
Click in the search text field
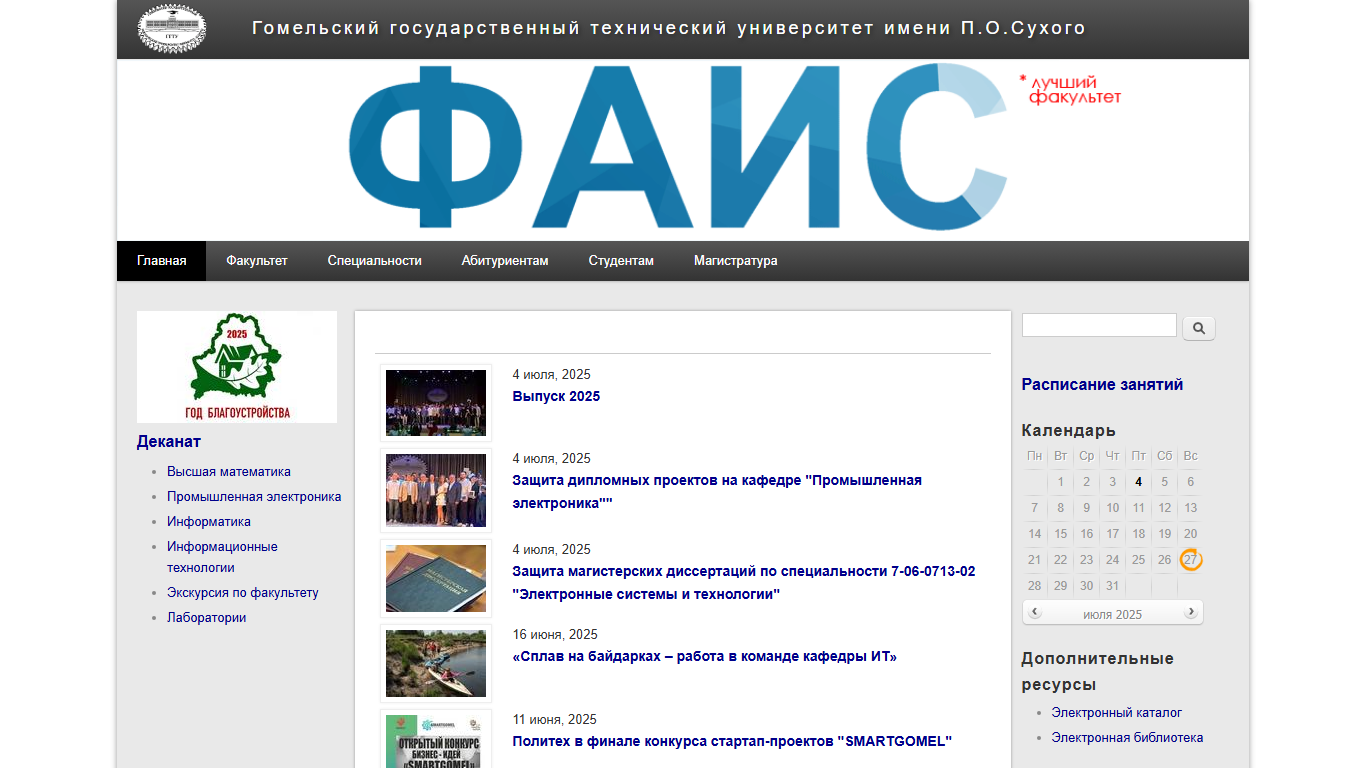point(1099,325)
